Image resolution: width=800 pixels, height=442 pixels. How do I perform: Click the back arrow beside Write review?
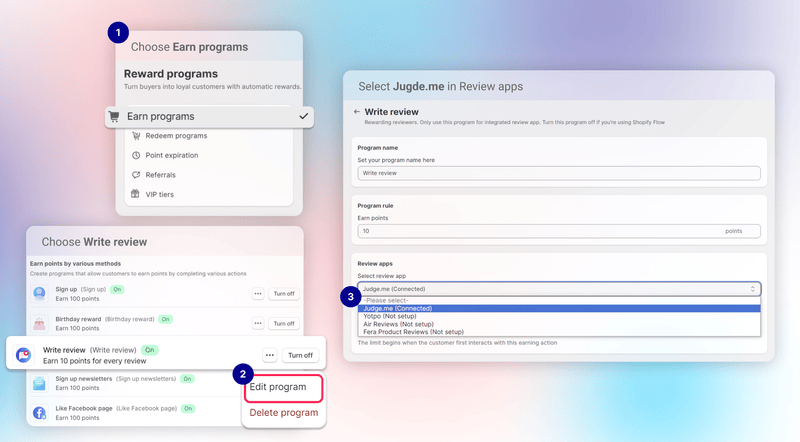pos(357,111)
